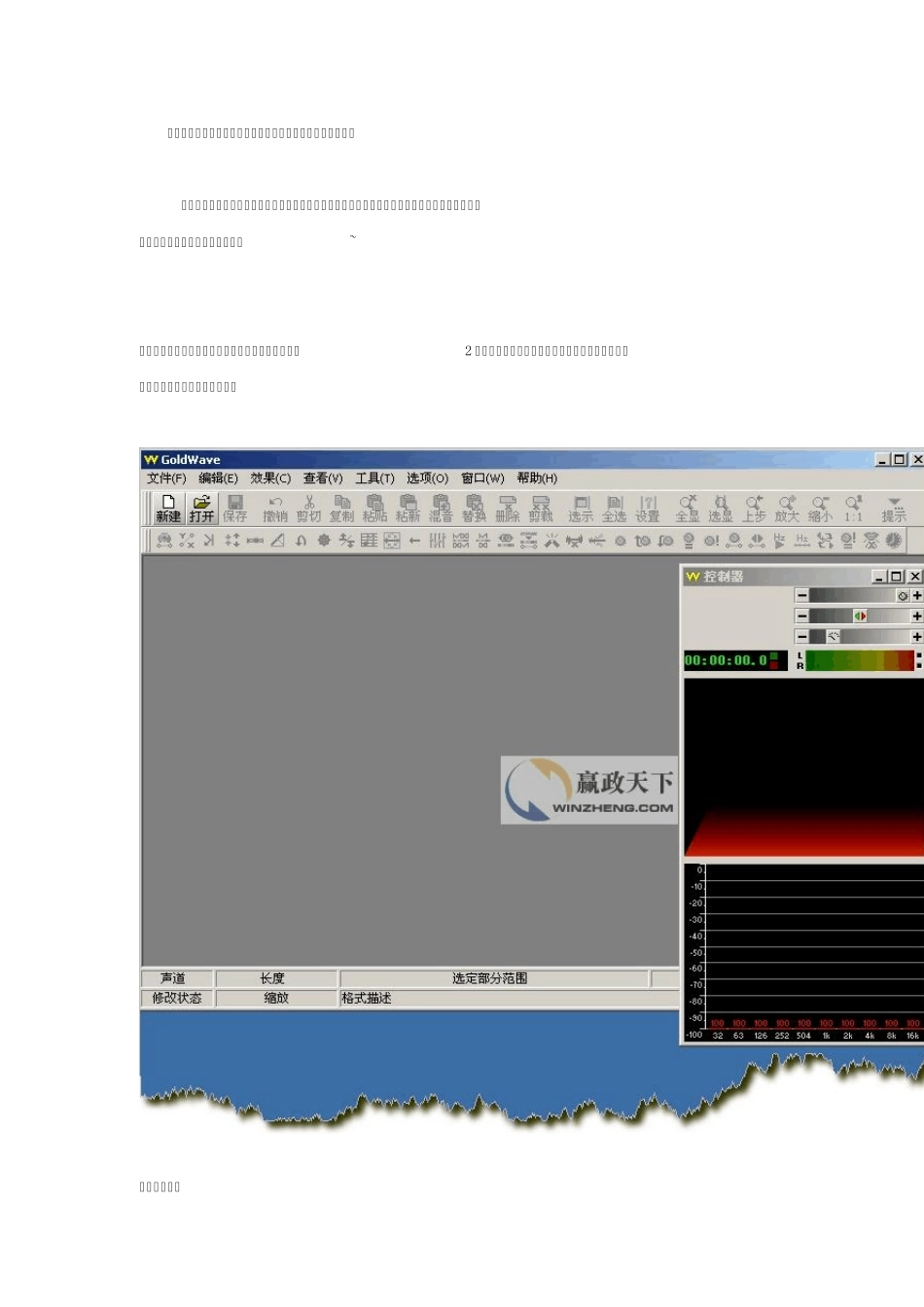The width and height of the screenshot is (924, 1307).
Task: Close the 控制器 window
Action: (915, 576)
